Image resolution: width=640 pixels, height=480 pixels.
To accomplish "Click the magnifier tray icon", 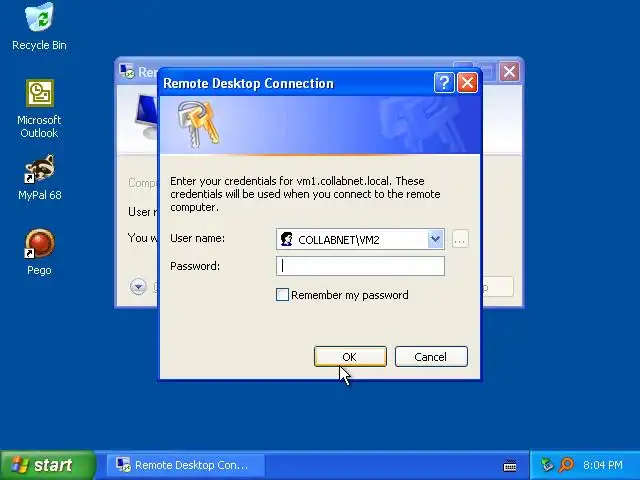I will 567,464.
